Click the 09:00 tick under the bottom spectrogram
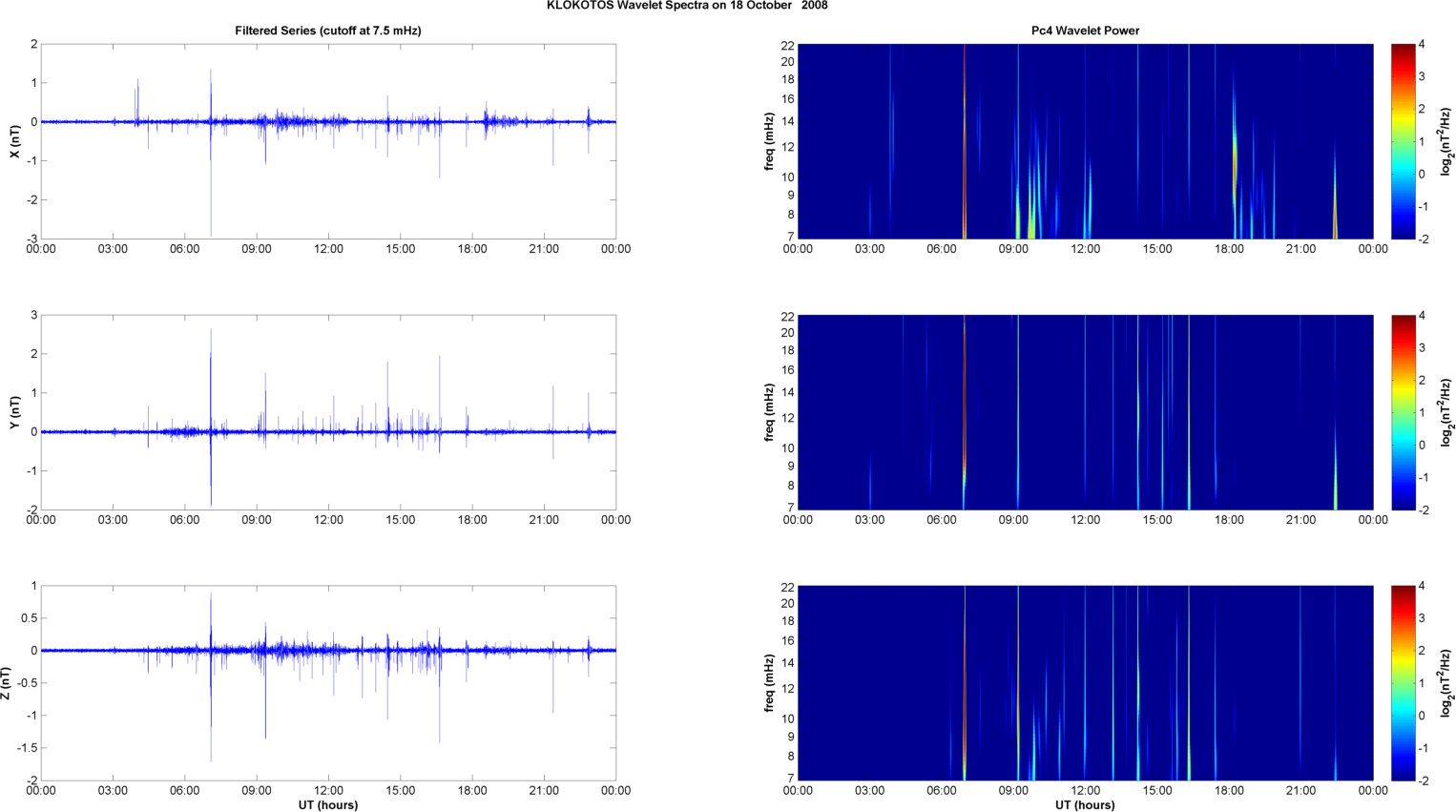 [x=1013, y=791]
